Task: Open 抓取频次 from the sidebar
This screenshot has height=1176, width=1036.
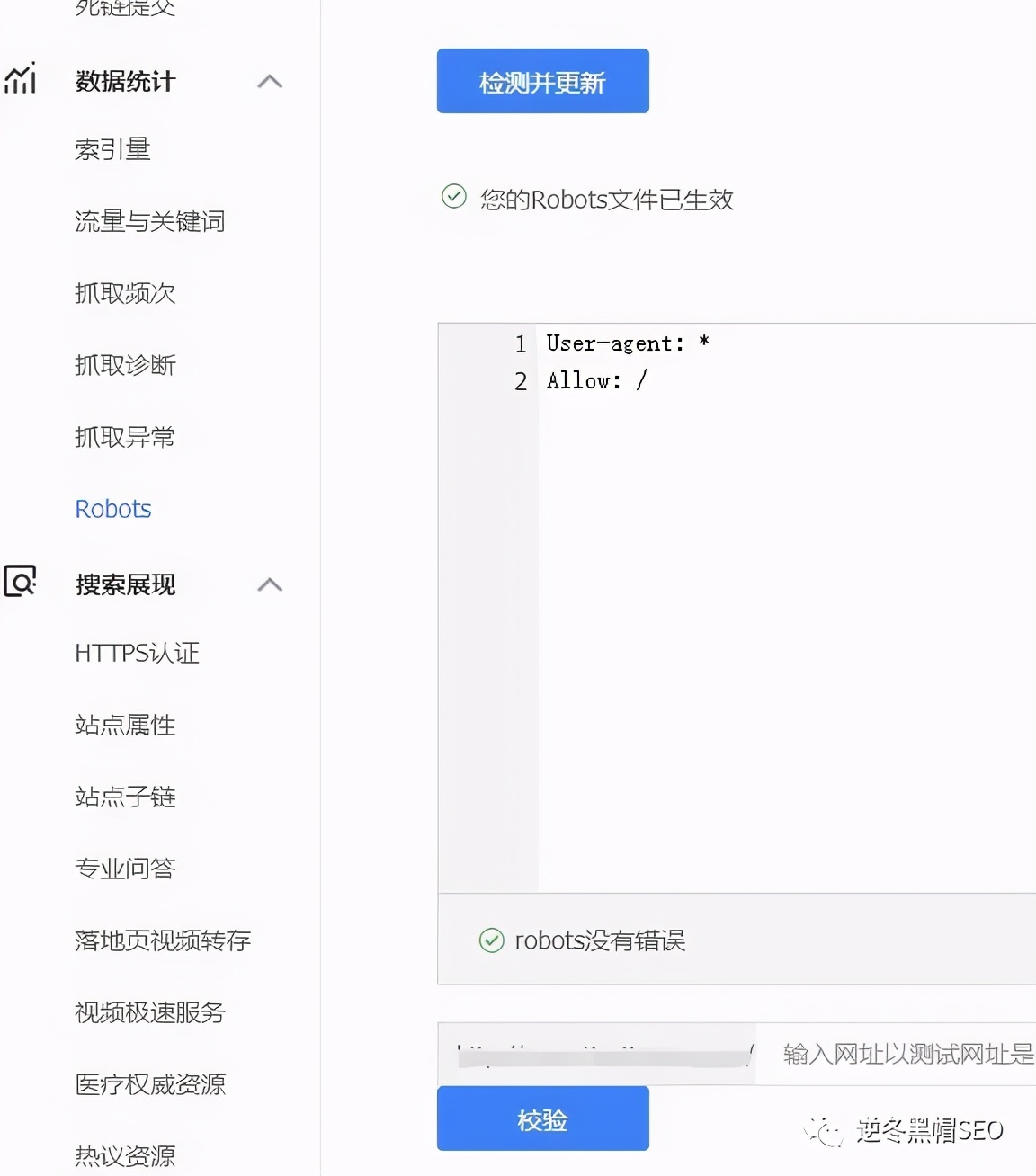Action: (123, 293)
